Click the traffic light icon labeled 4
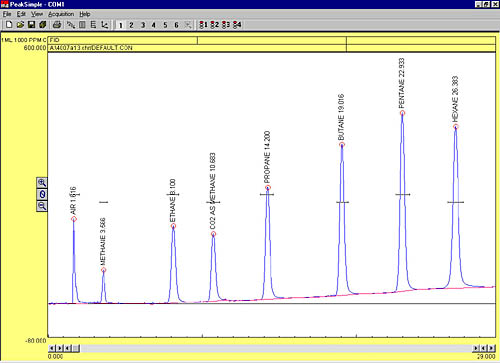The height and width of the screenshot is (363, 500). point(237,25)
